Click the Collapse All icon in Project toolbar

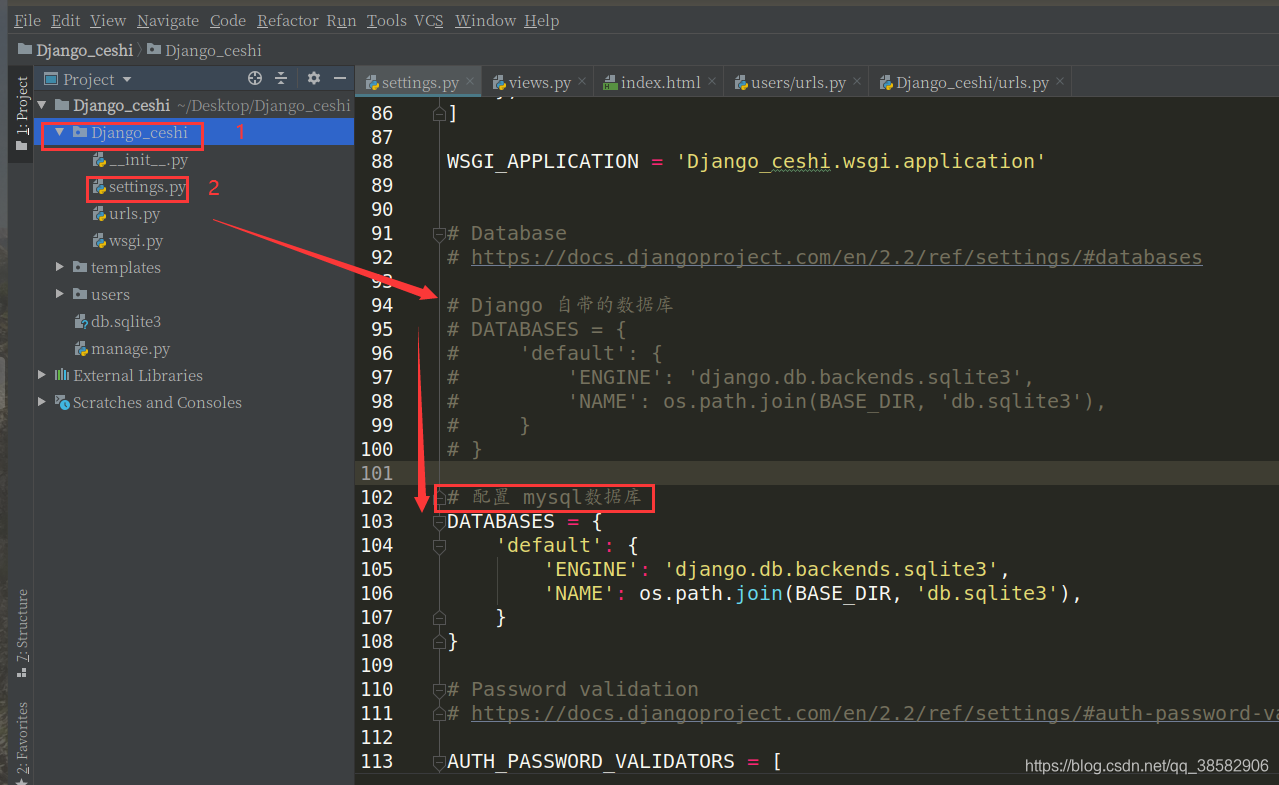pos(281,78)
